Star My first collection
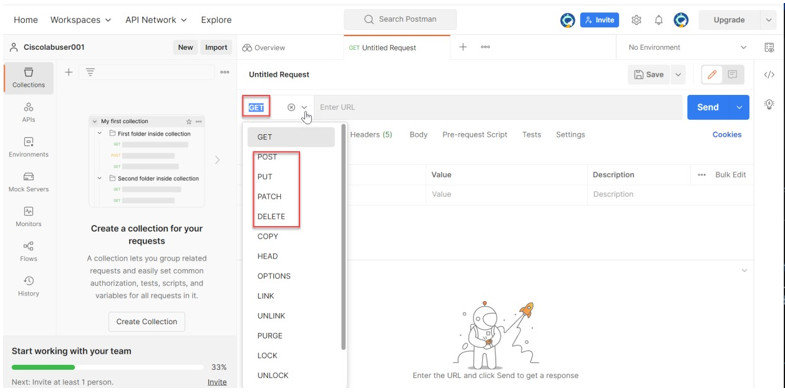This screenshot has width=785, height=392. tap(189, 121)
